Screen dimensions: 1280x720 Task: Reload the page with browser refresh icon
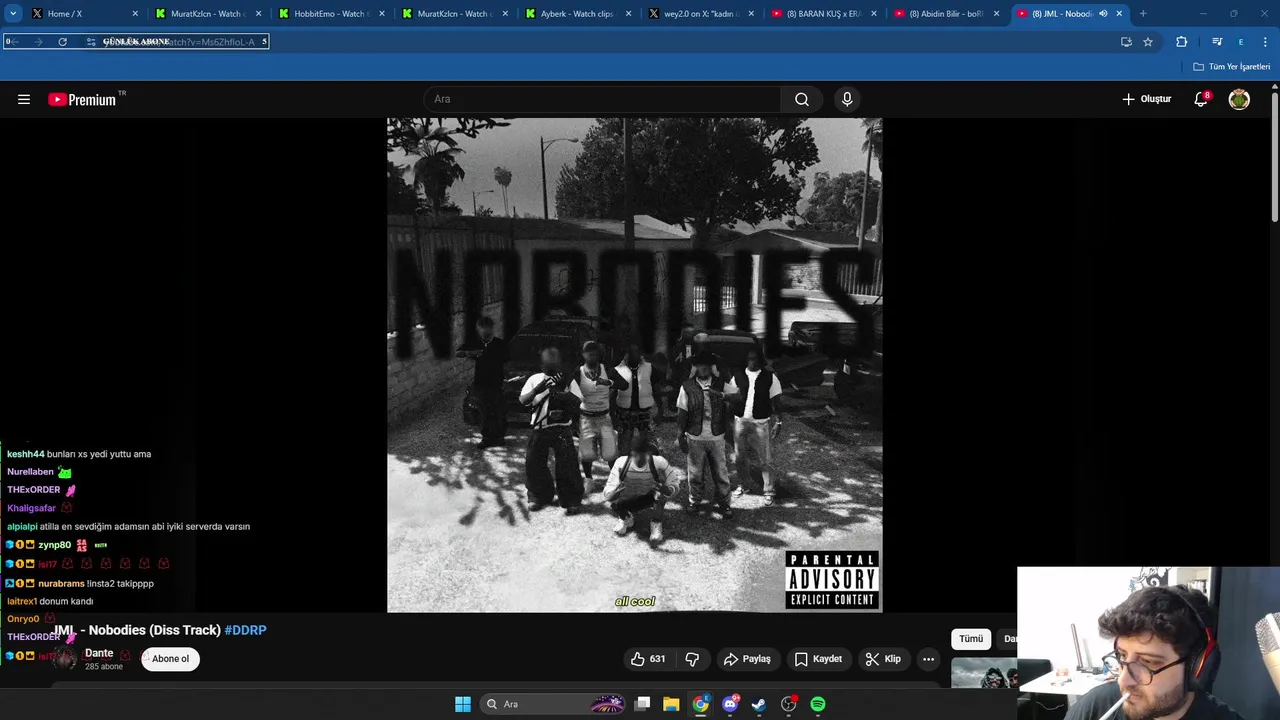62,42
